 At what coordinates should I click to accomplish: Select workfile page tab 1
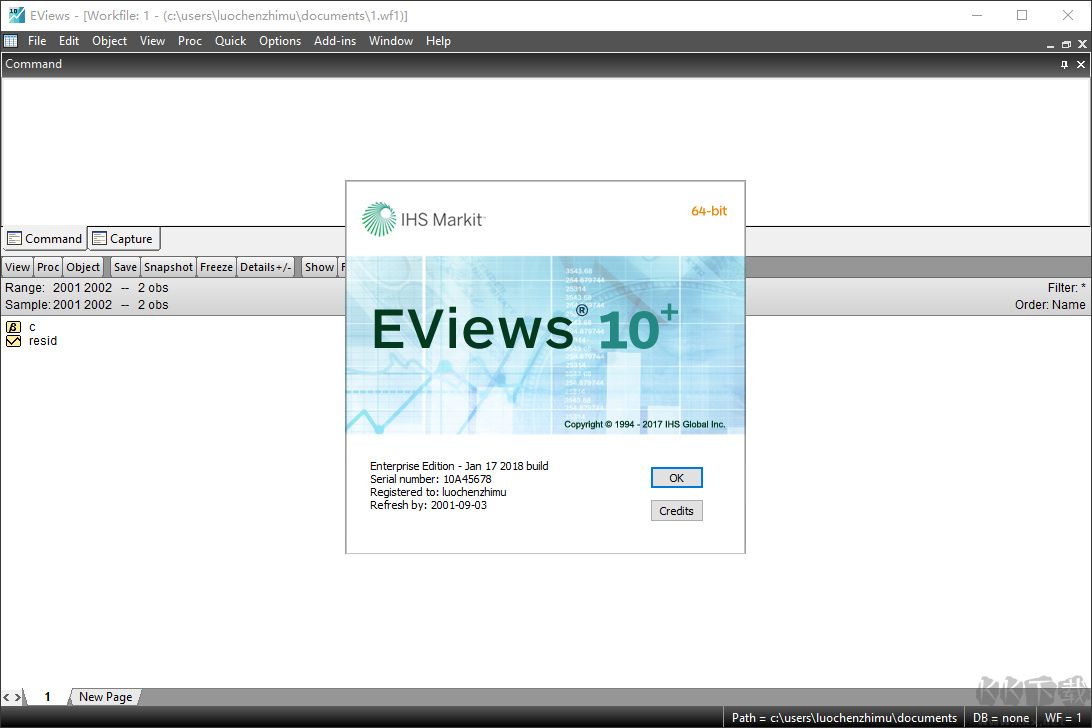click(47, 697)
